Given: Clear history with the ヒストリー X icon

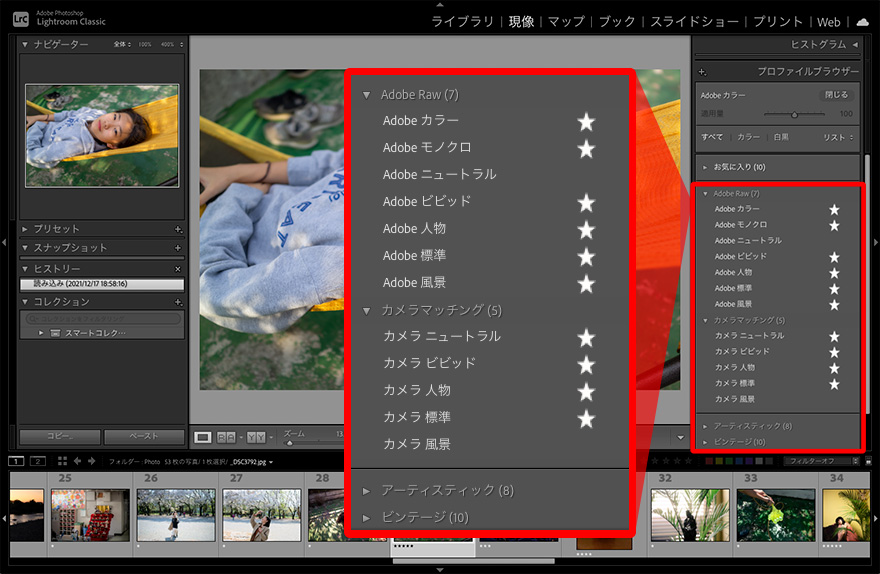Looking at the screenshot, I should (178, 269).
